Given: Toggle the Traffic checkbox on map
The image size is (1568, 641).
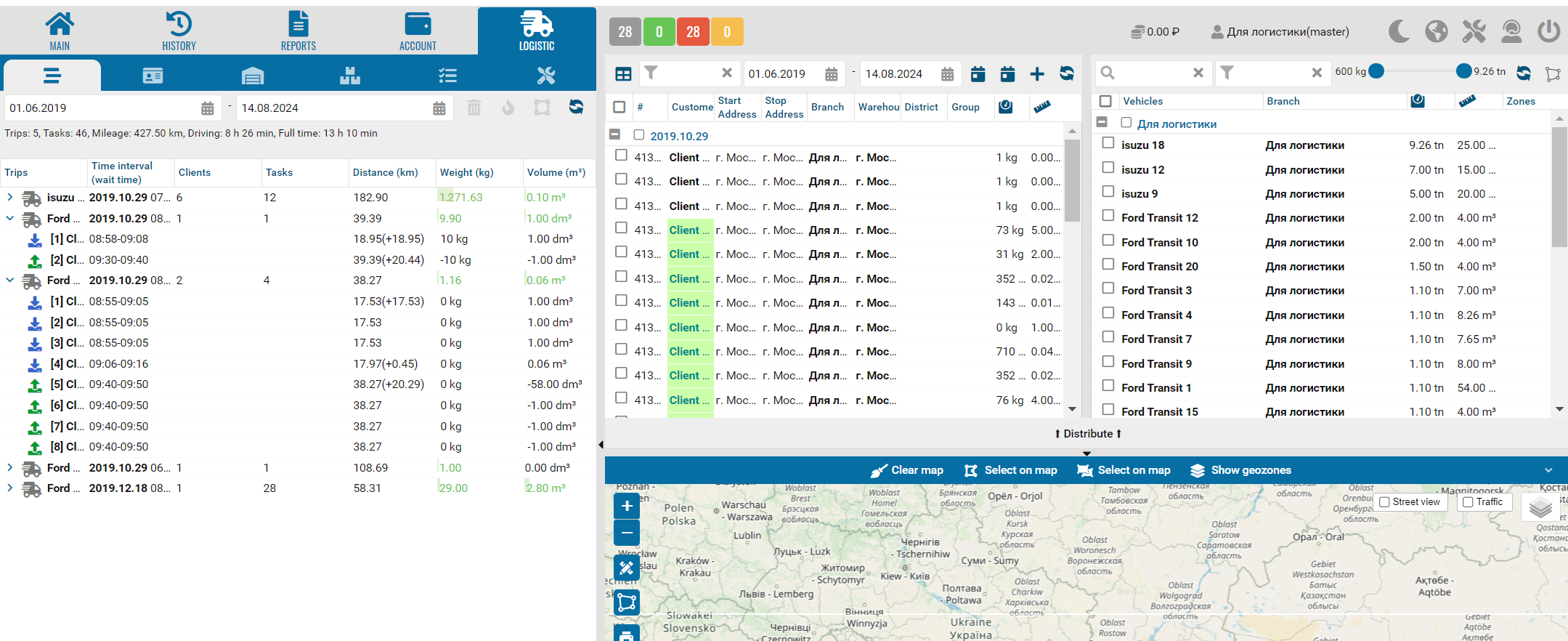Looking at the screenshot, I should 1468,502.
